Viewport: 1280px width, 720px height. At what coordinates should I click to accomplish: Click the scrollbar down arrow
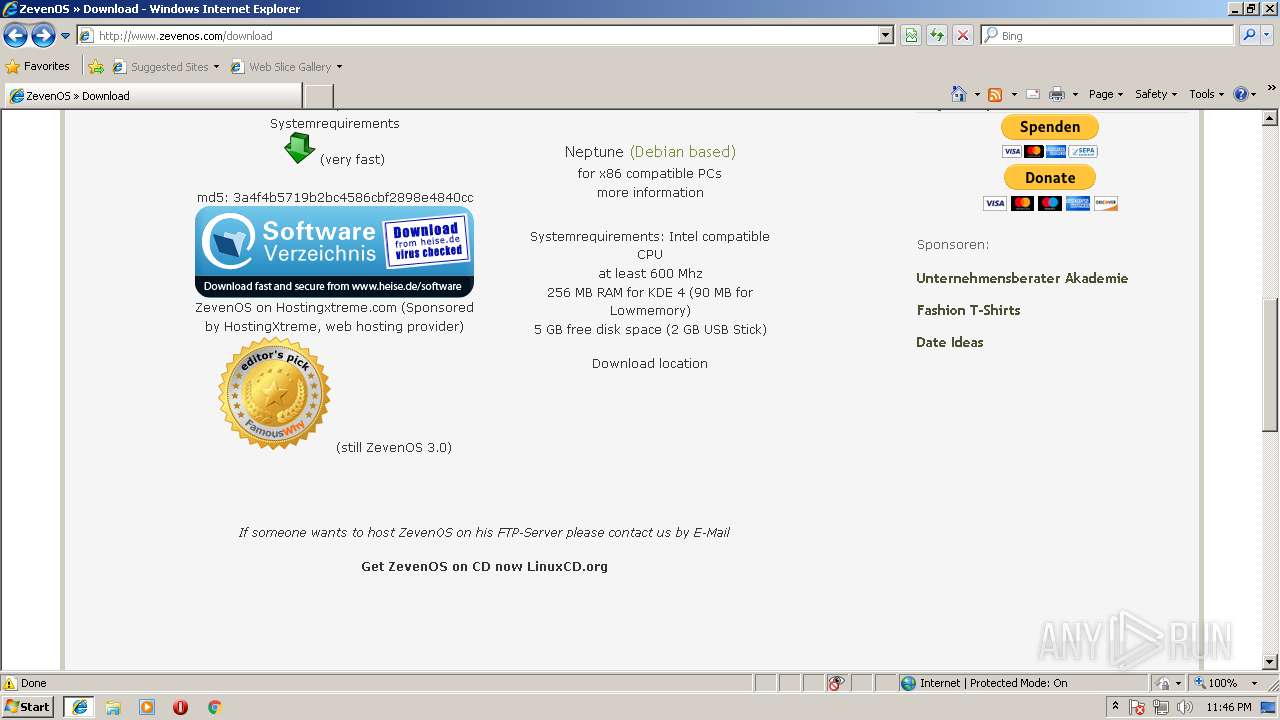click(1270, 662)
